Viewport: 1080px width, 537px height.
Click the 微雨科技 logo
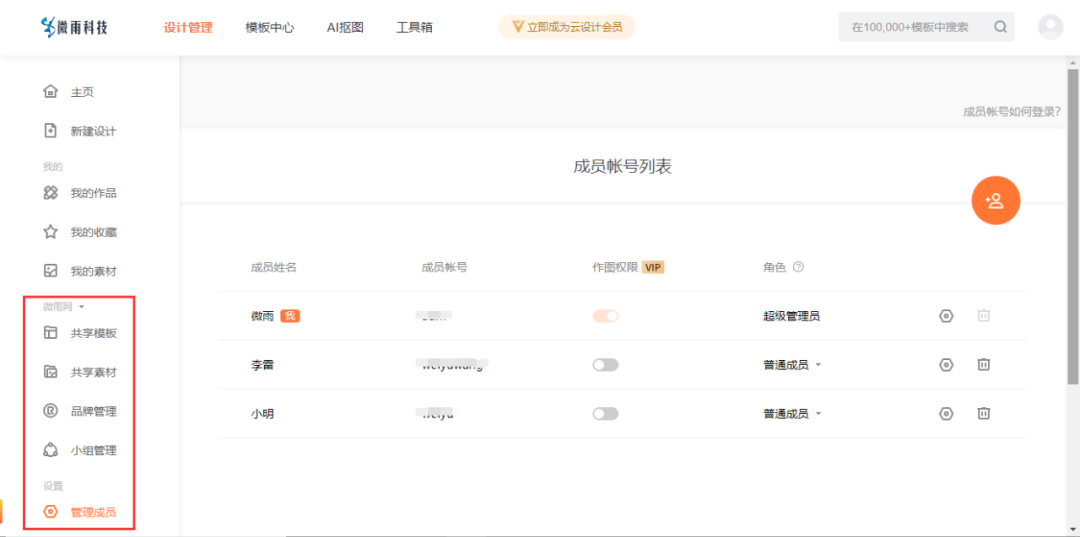coord(75,27)
